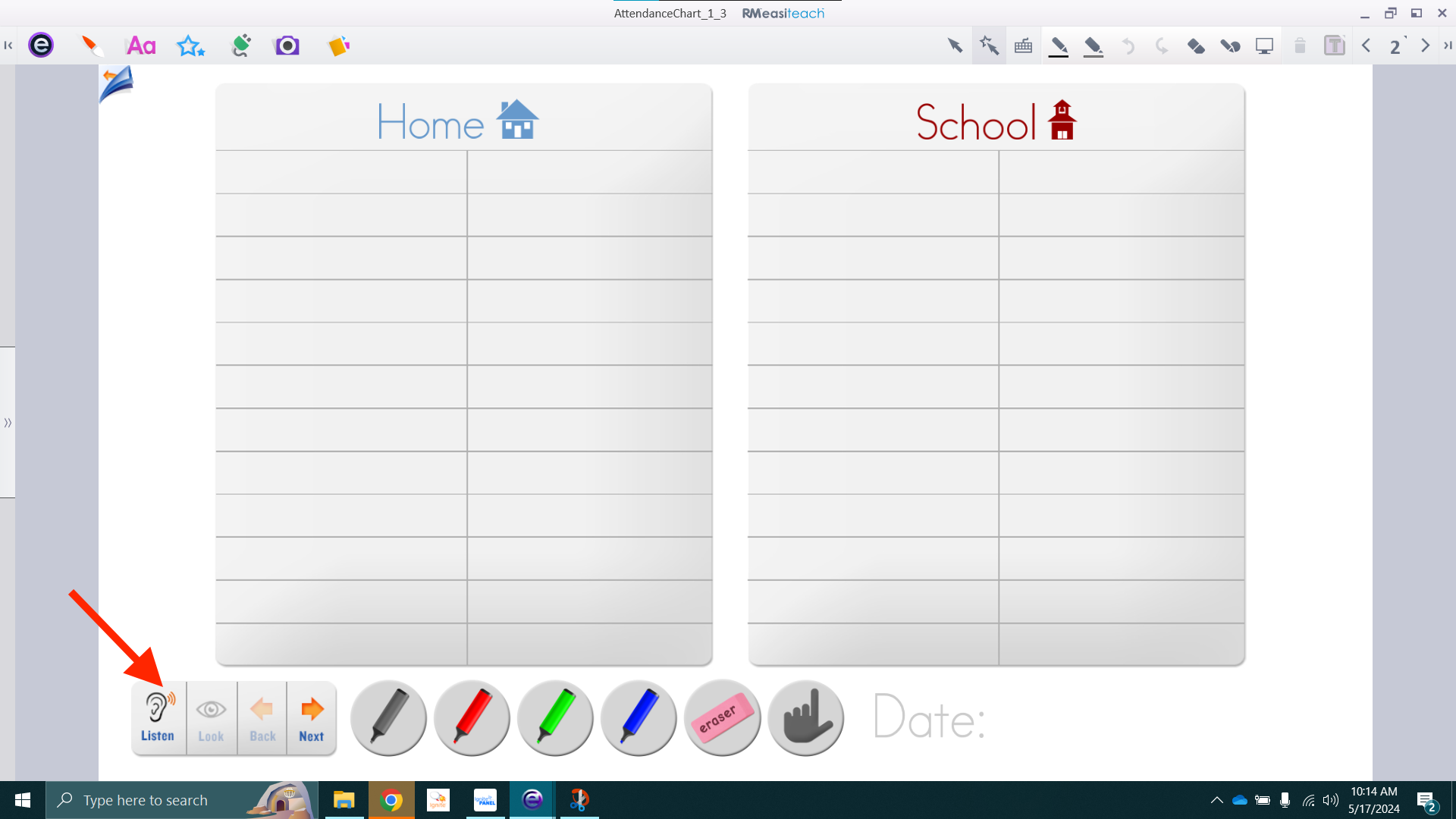Click the AttendanceChart_1_3 title text

[x=670, y=13]
